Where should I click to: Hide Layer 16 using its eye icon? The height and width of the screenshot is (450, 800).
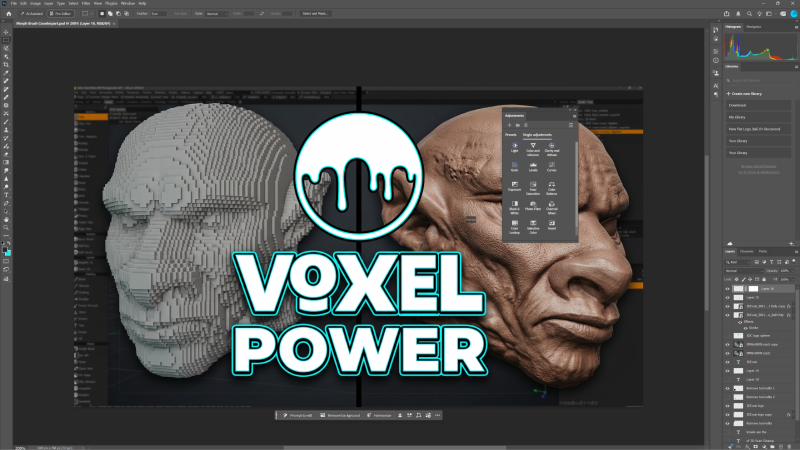(x=728, y=289)
